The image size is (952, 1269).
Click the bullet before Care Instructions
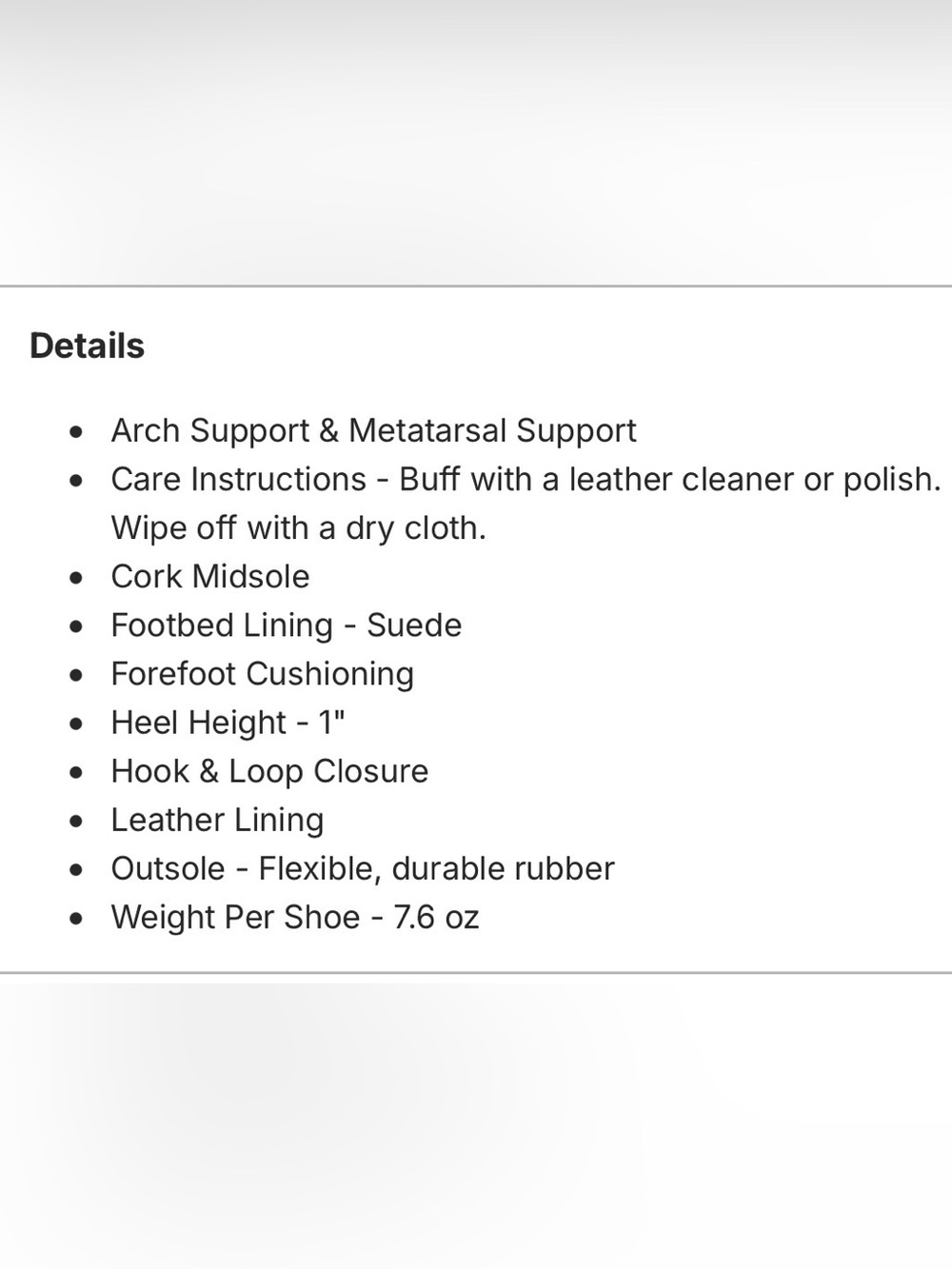click(76, 481)
